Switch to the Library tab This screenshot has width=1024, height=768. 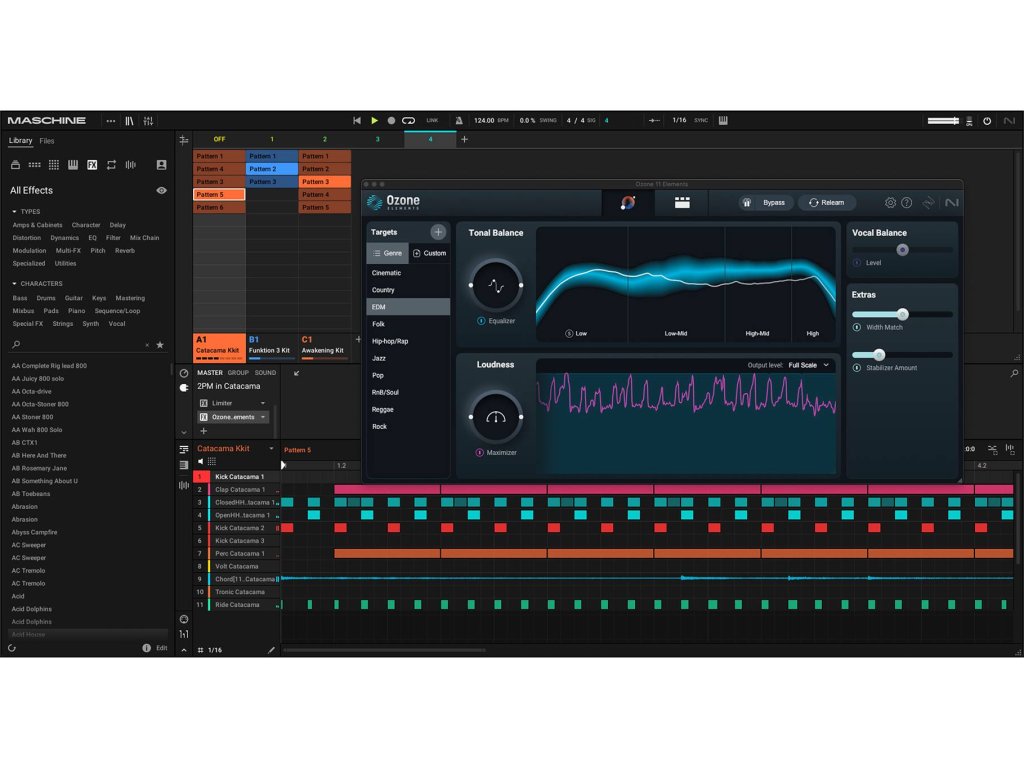point(20,140)
